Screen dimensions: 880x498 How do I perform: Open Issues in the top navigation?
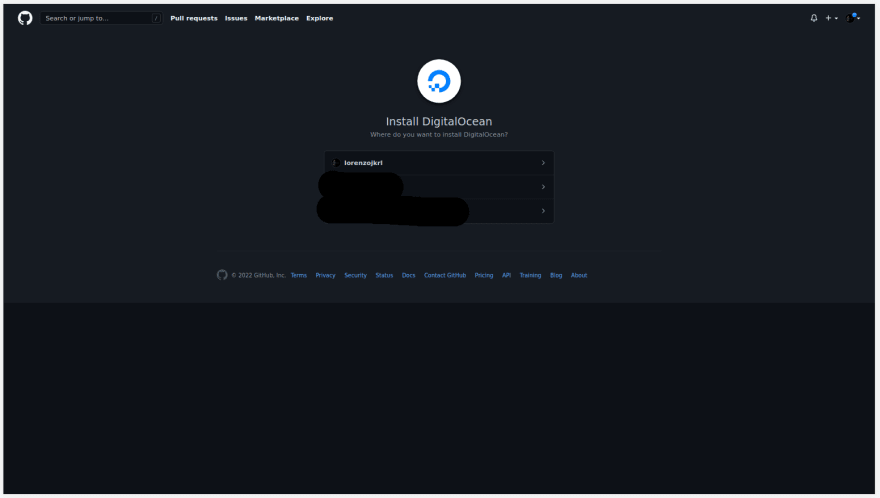[236, 19]
